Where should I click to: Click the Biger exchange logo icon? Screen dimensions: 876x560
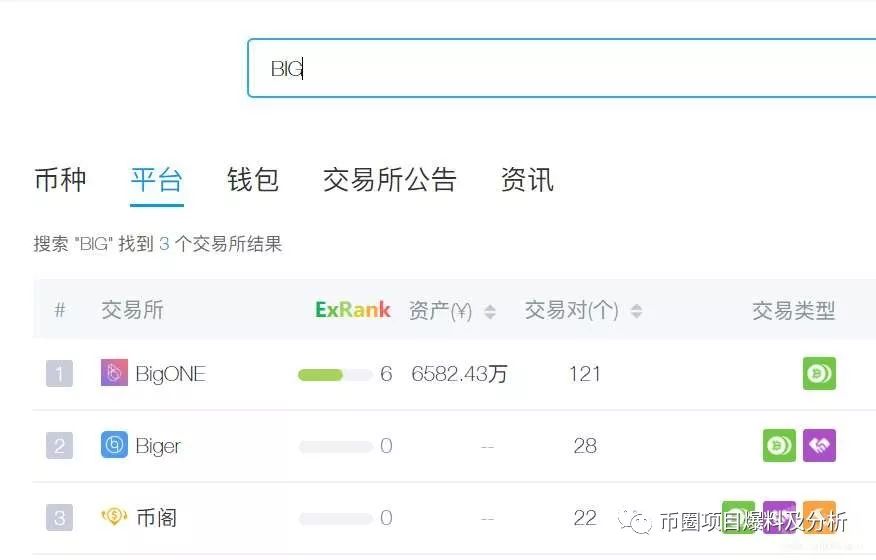[x=114, y=445]
